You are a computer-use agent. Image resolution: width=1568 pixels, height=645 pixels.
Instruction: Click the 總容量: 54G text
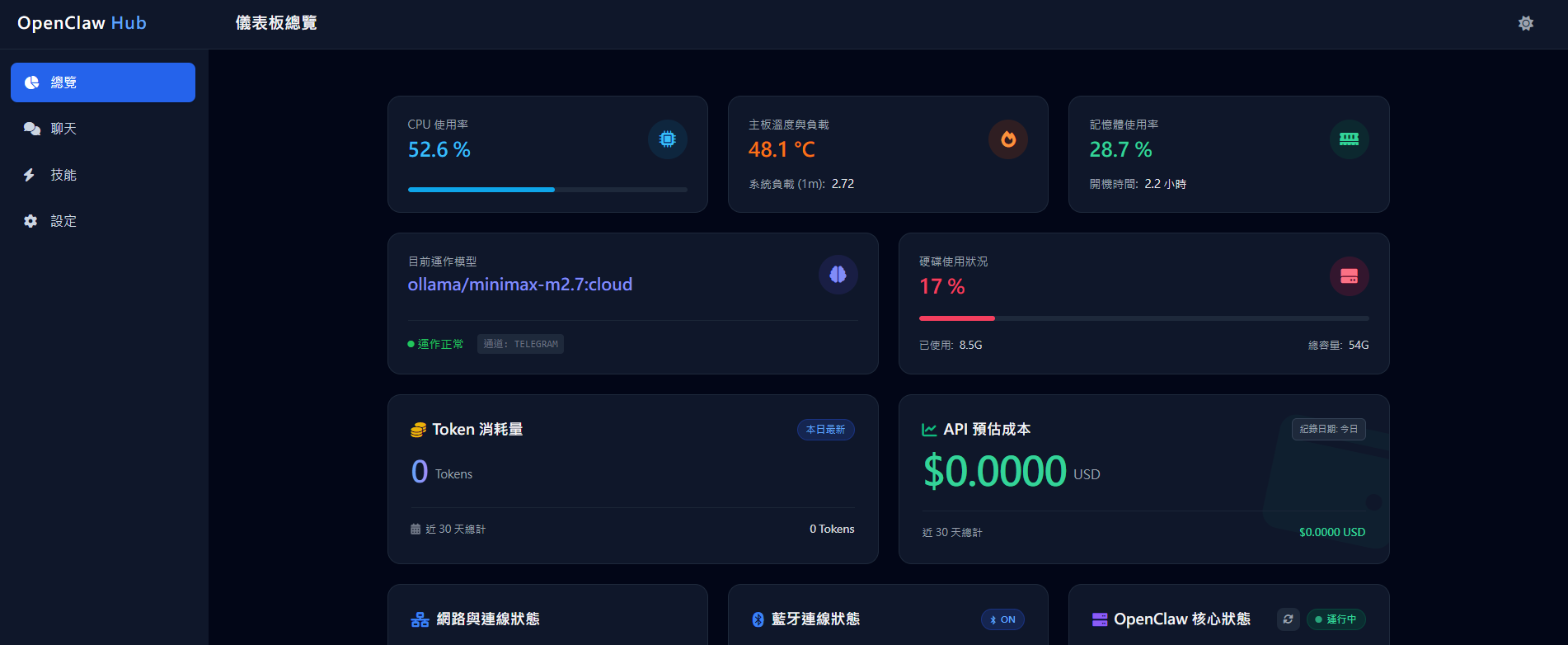tap(1339, 345)
